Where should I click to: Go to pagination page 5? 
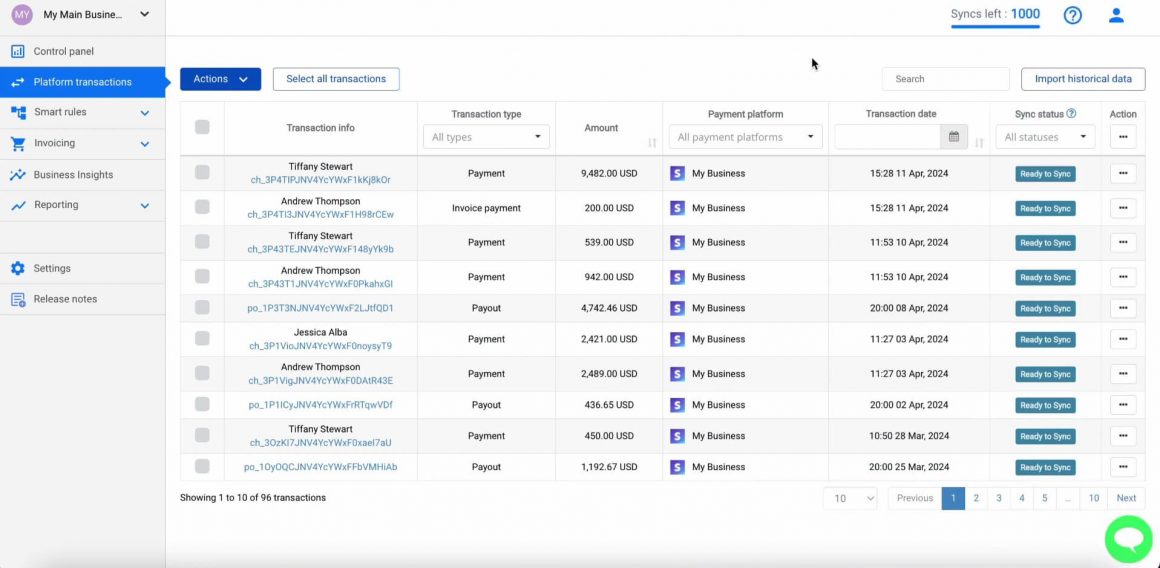click(1045, 498)
